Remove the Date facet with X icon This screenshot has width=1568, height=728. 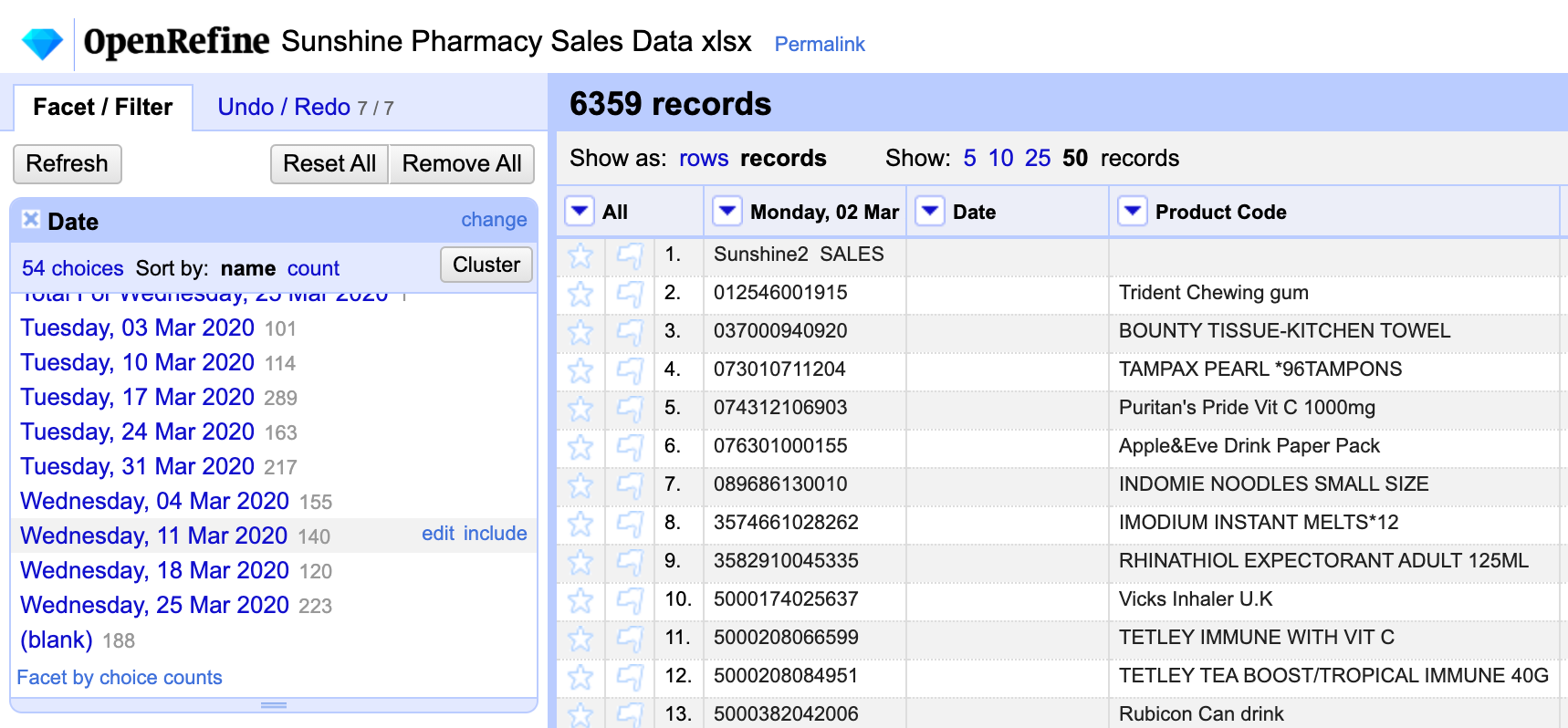(31, 219)
